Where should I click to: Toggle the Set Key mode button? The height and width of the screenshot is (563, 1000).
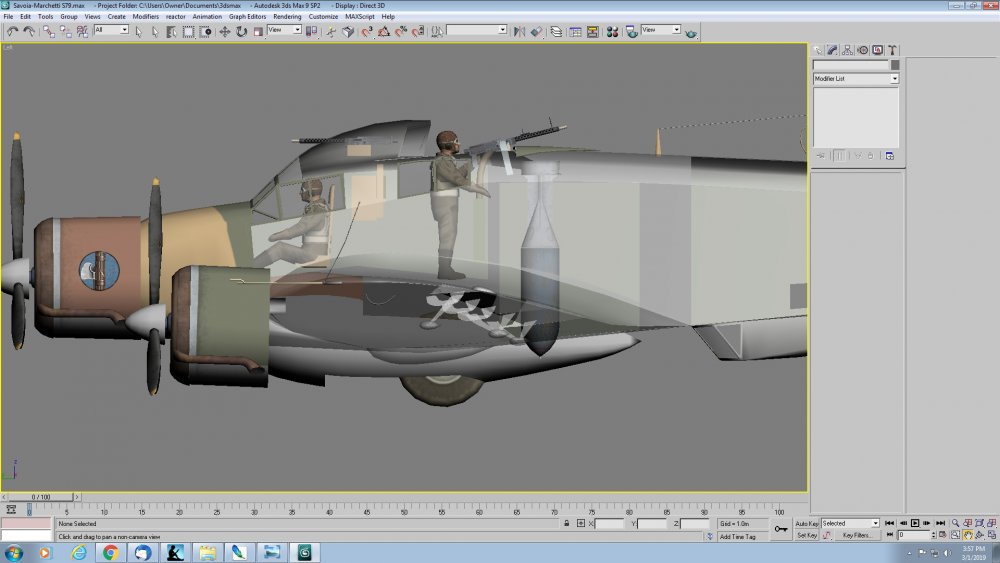point(807,536)
